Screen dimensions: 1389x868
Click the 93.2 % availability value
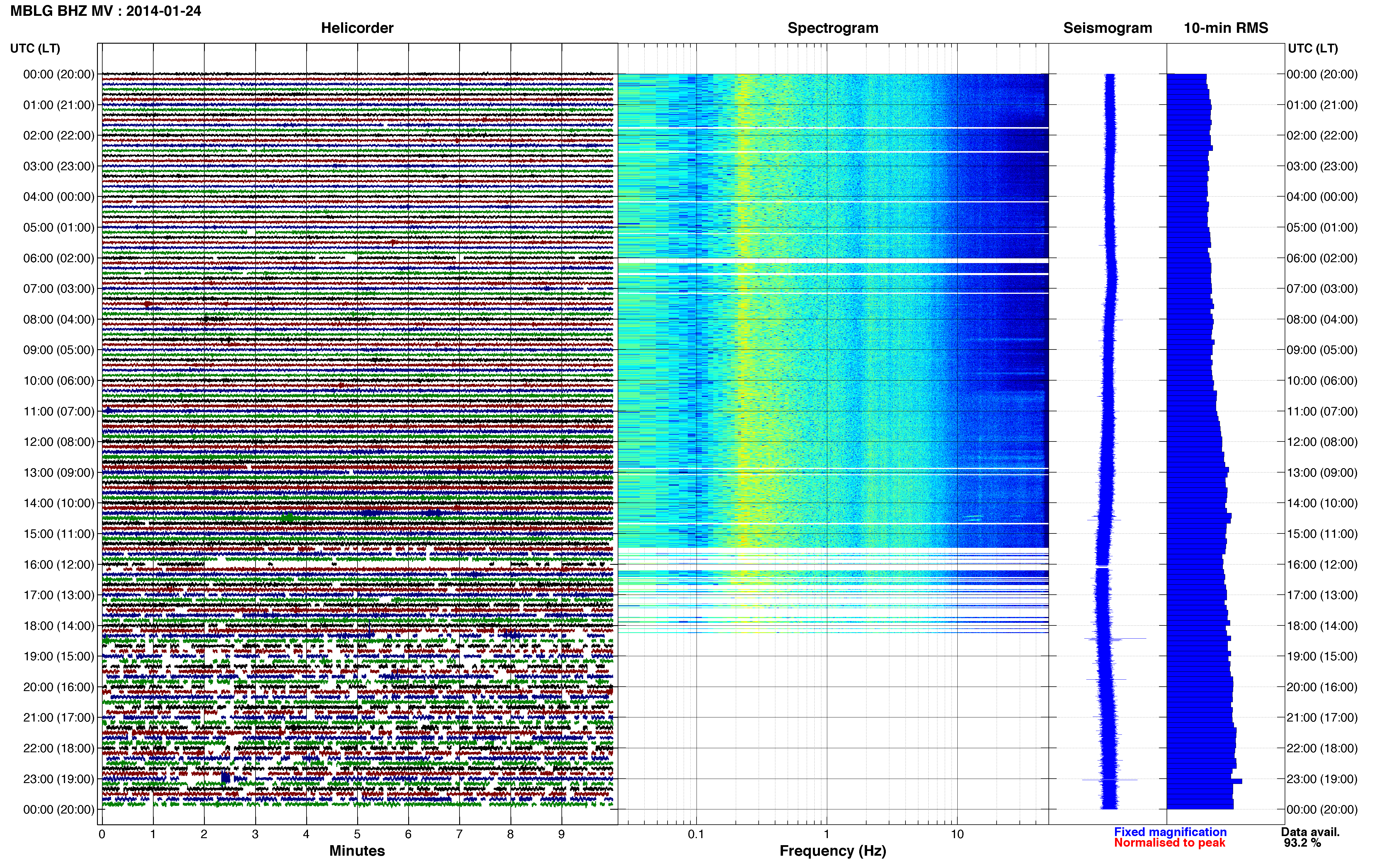(x=1302, y=843)
